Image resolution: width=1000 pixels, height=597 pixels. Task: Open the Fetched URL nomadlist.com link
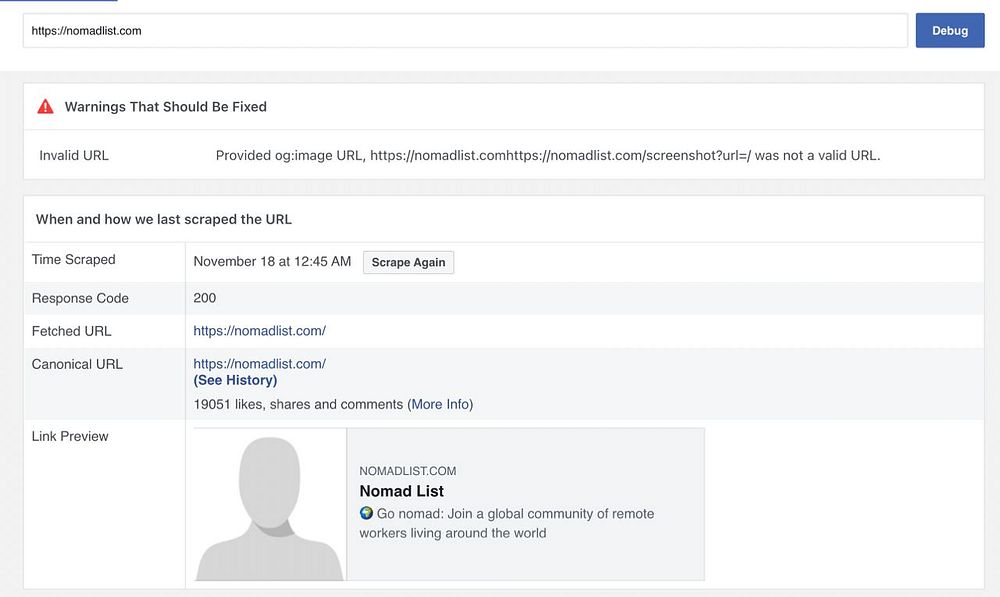(x=260, y=331)
